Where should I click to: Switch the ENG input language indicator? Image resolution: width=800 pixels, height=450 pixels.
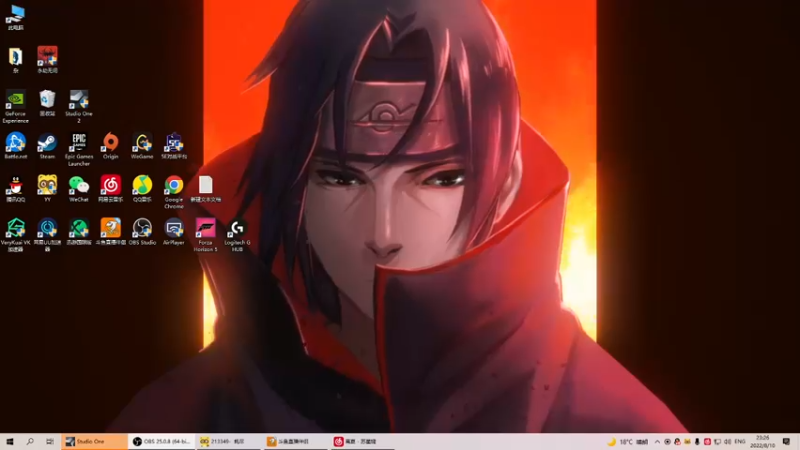(x=740, y=441)
